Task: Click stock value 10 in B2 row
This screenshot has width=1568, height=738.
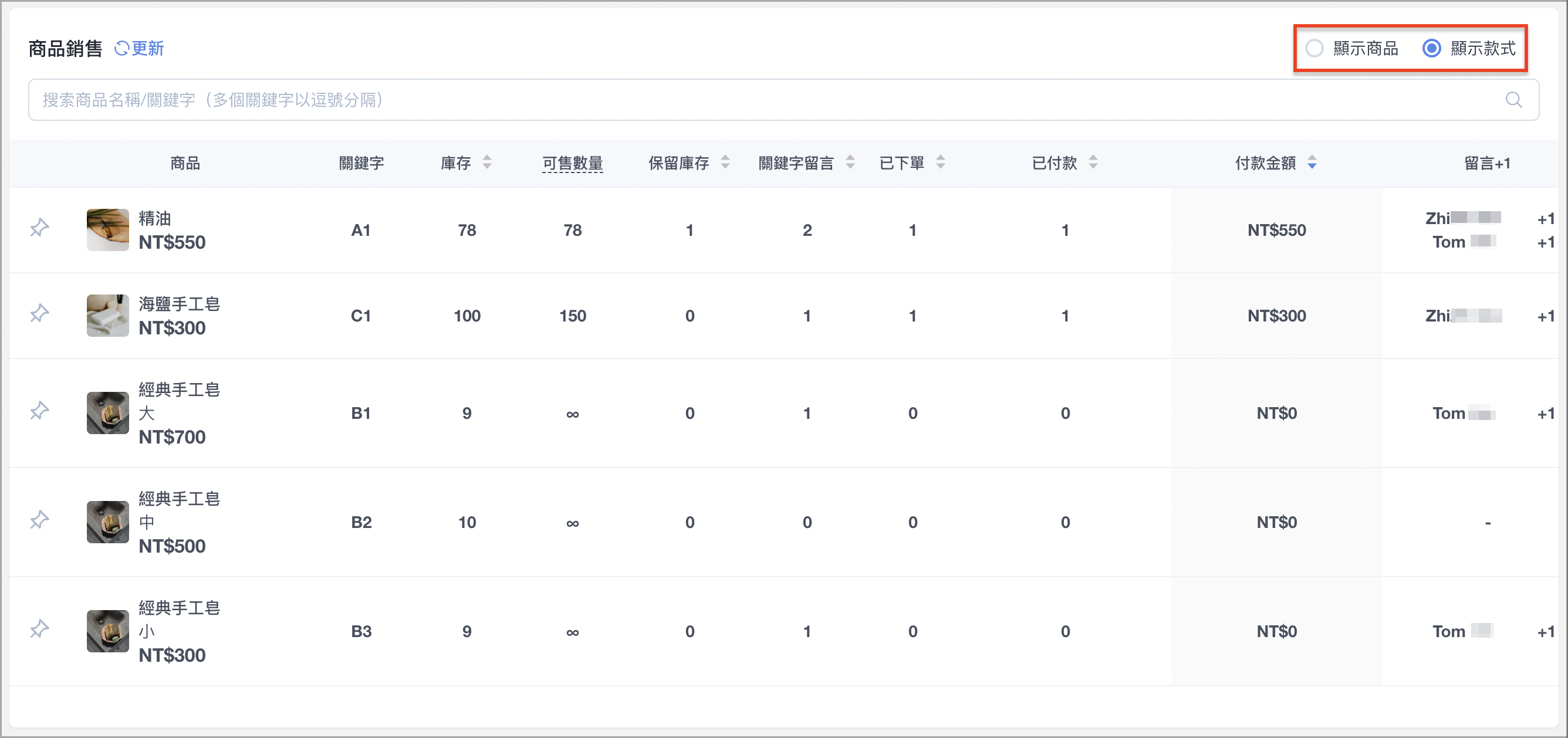Action: (467, 522)
